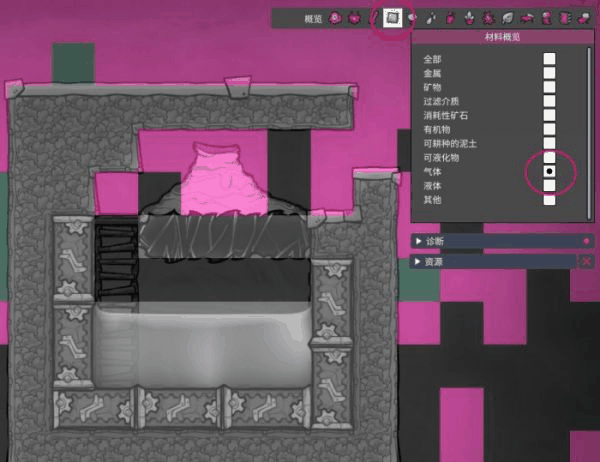The width and height of the screenshot is (600, 462).
Task: Check the 液体 (Liquid) filter box
Action: point(549,186)
